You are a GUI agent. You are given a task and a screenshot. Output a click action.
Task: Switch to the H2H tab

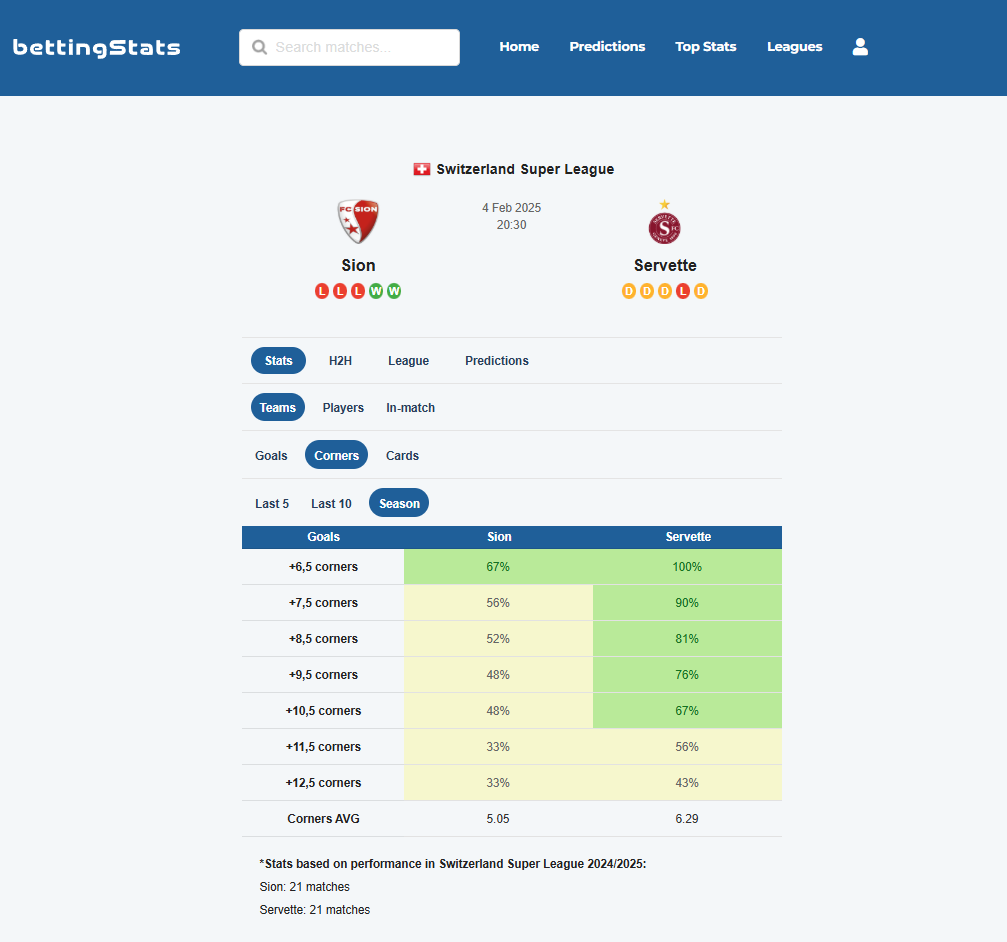340,361
